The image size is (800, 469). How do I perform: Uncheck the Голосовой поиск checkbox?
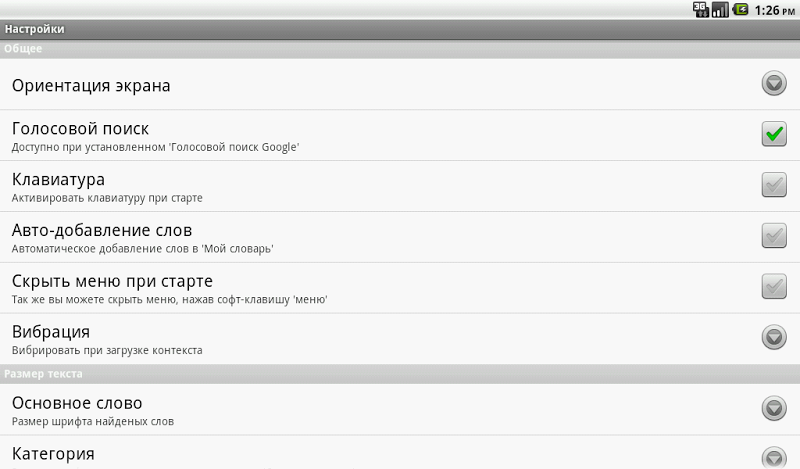tap(774, 134)
